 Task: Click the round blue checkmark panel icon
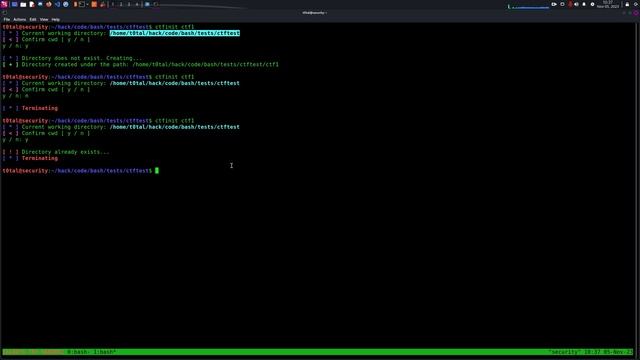[66, 4]
